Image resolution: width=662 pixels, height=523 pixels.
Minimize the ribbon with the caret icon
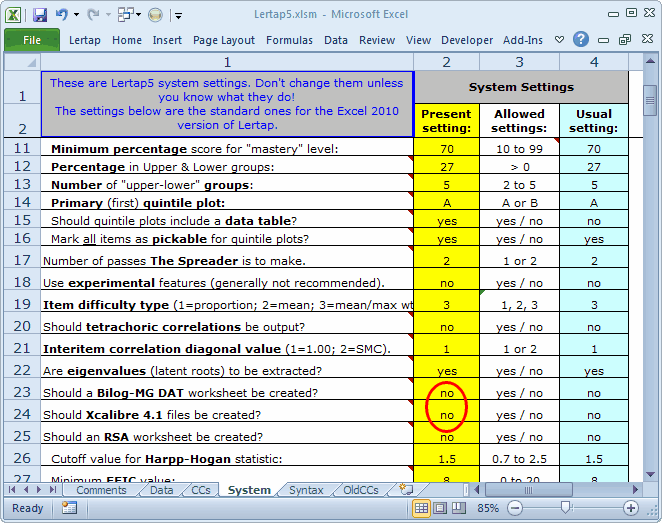tap(559, 40)
